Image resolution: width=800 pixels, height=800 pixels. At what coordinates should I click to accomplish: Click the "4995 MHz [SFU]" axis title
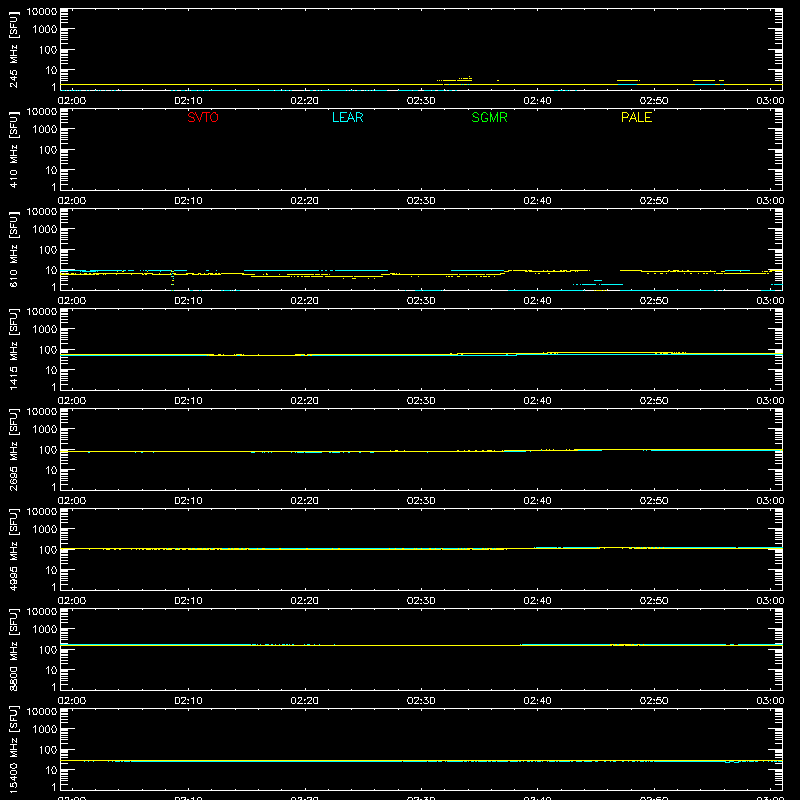(x=13, y=550)
